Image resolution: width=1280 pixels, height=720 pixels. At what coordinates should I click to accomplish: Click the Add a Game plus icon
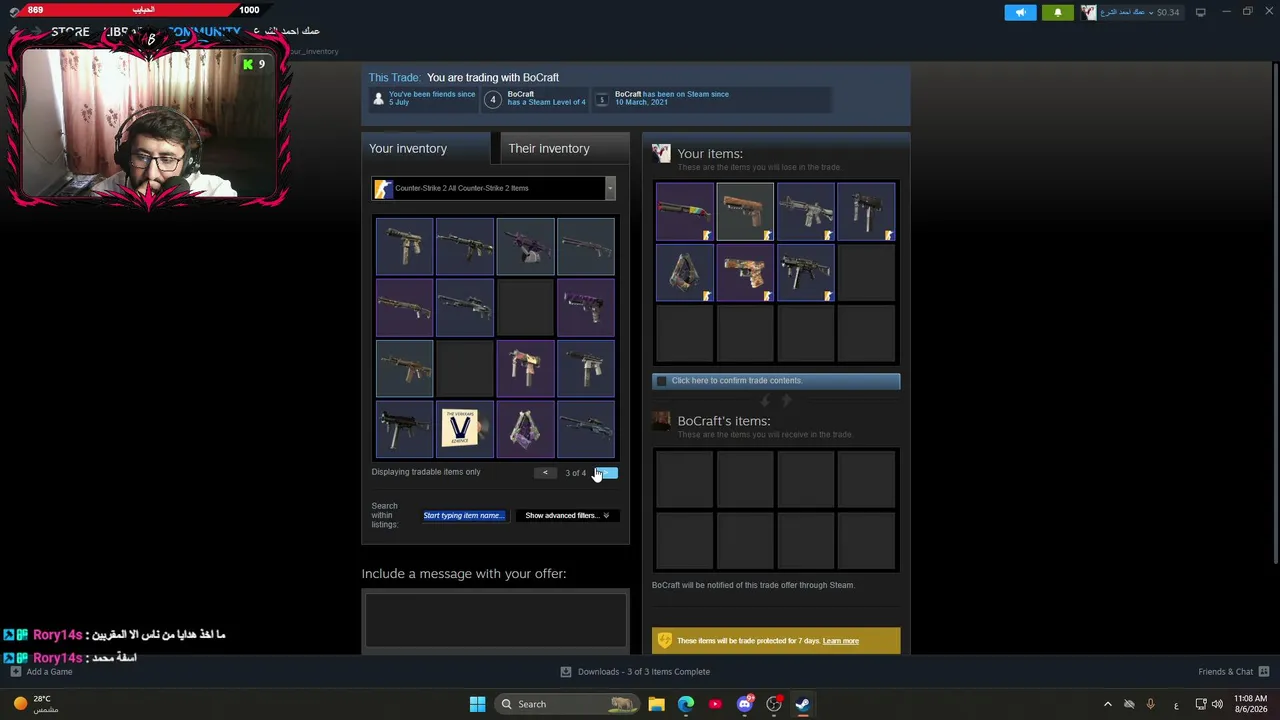tap(15, 672)
